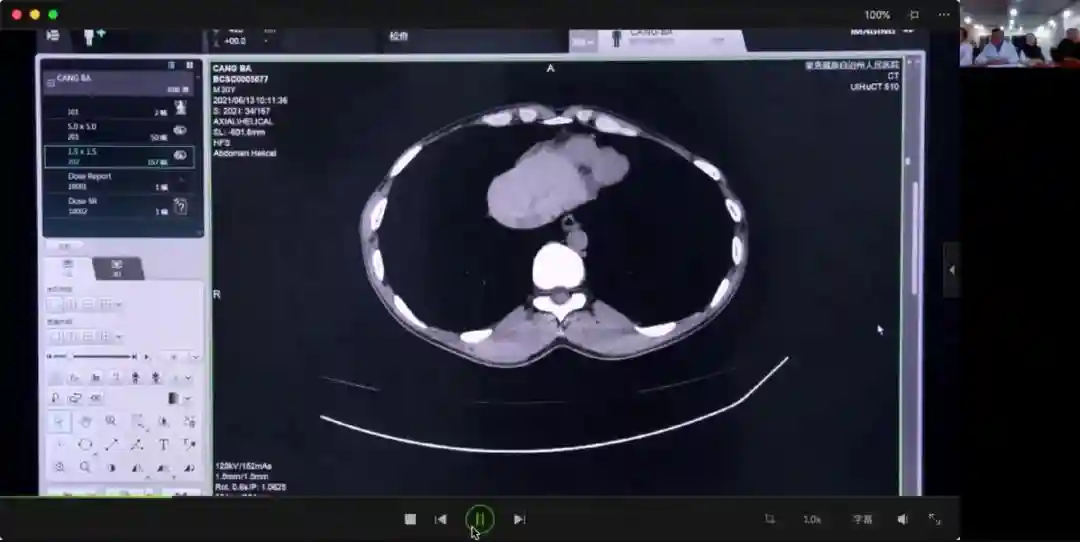Screen dimensions: 1080x542
Task: Mute the player volume
Action: (x=902, y=519)
